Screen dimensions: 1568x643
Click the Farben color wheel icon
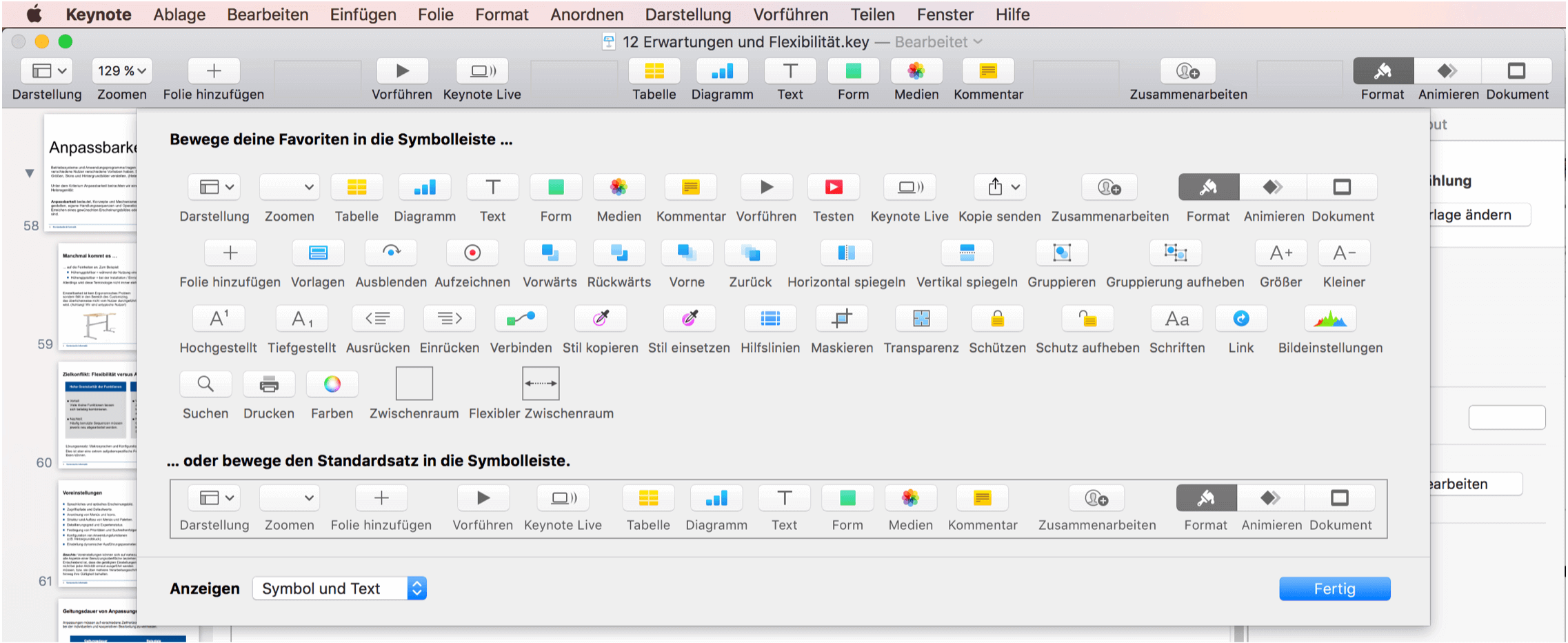[332, 384]
